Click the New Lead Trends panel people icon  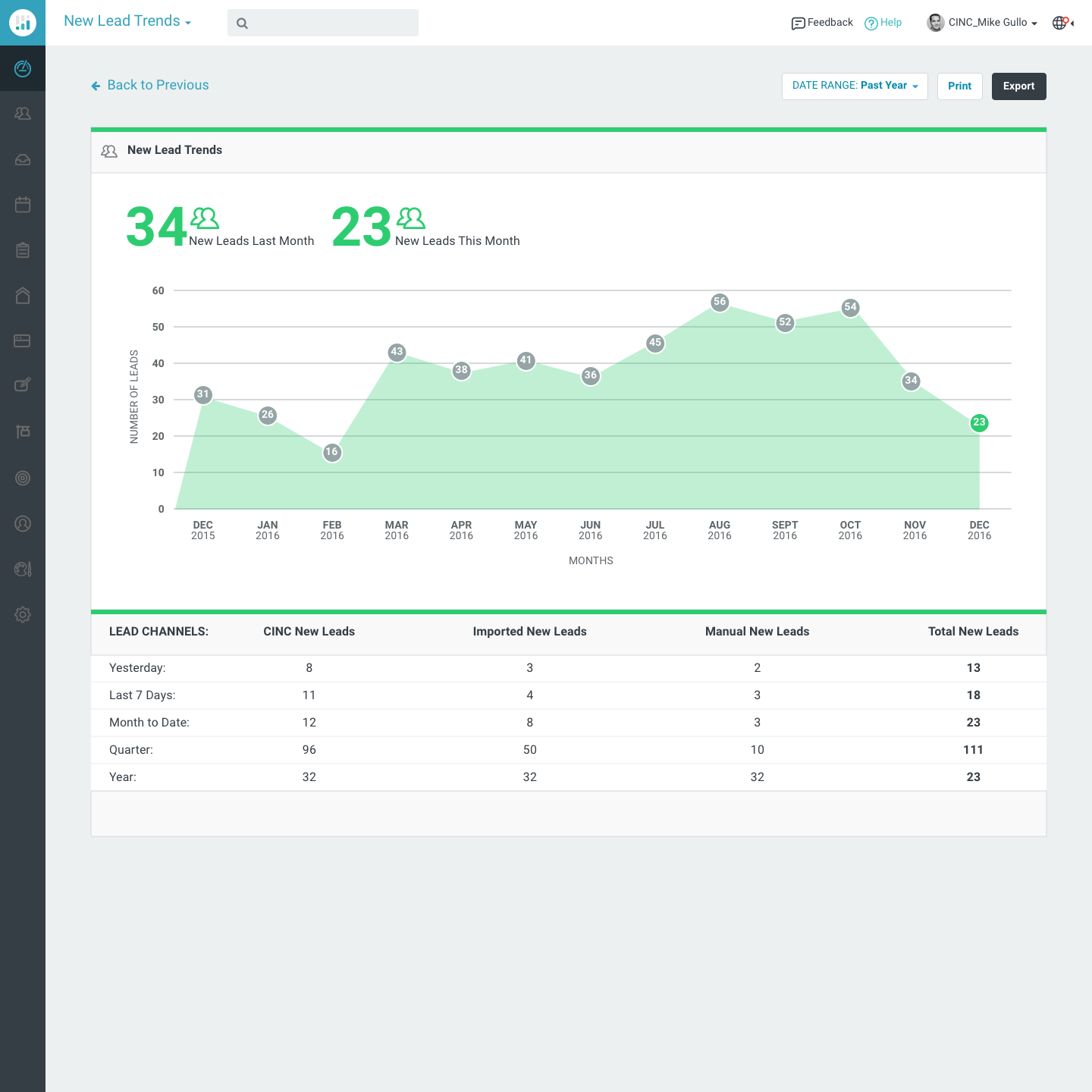coord(109,151)
